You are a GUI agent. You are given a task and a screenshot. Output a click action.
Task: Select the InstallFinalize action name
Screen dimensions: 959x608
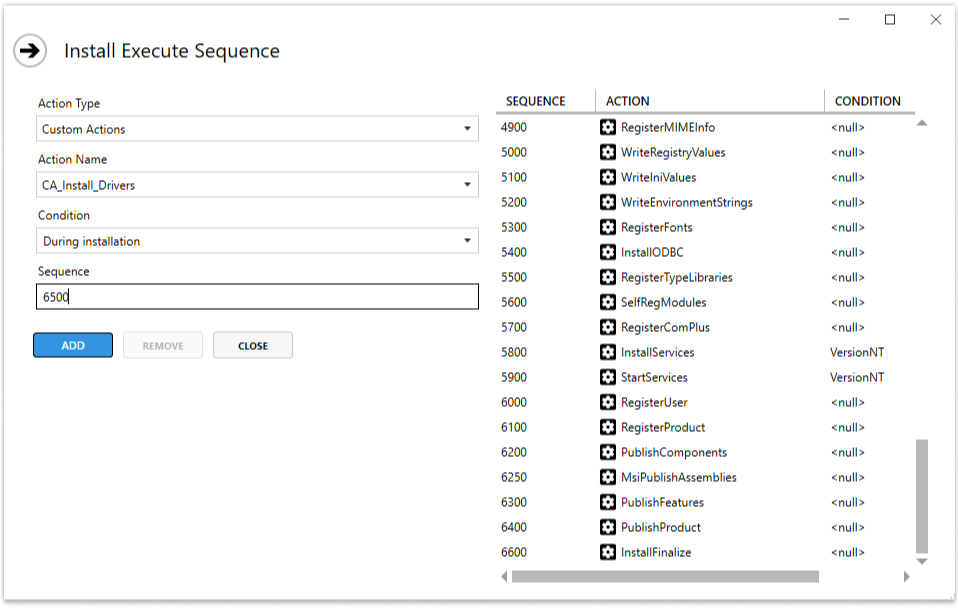click(x=656, y=552)
